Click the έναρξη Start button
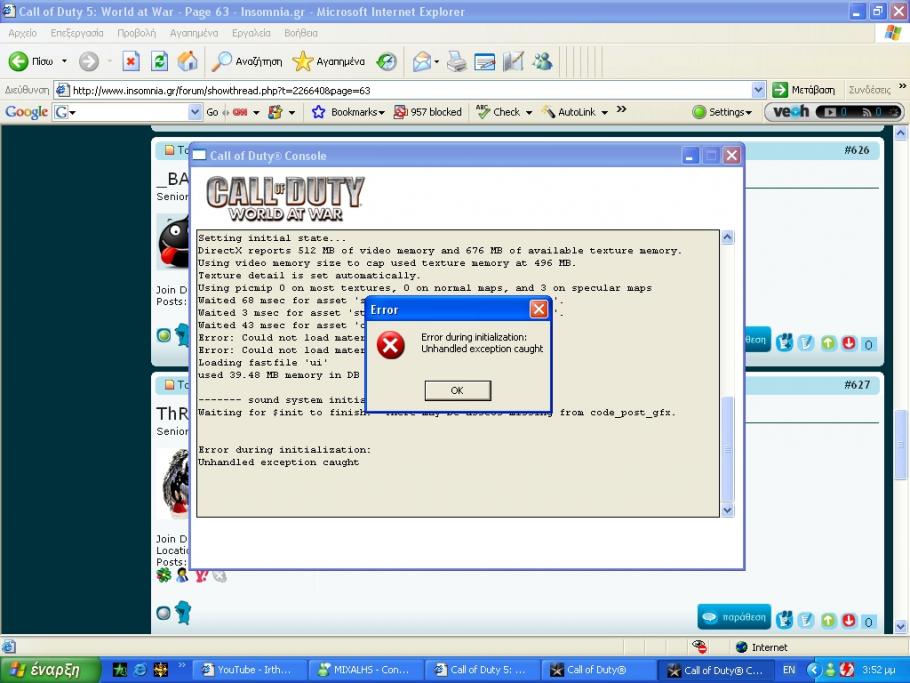Image resolution: width=910 pixels, height=683 pixels. [x=50, y=670]
